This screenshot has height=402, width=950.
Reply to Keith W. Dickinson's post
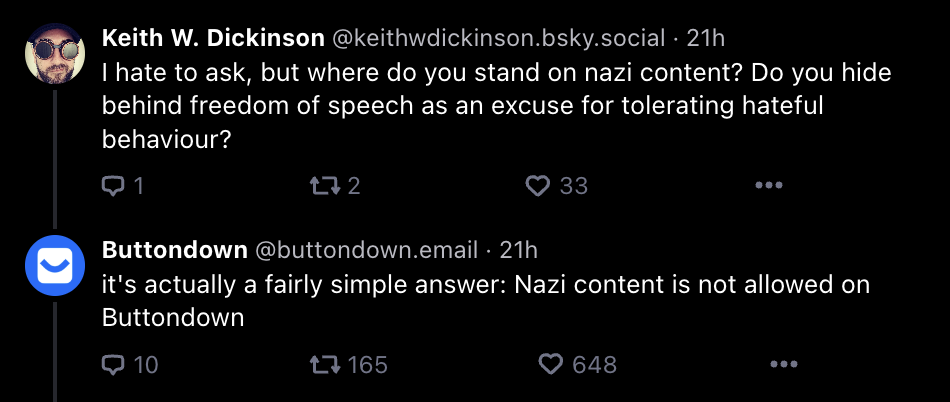pyautogui.click(x=114, y=185)
